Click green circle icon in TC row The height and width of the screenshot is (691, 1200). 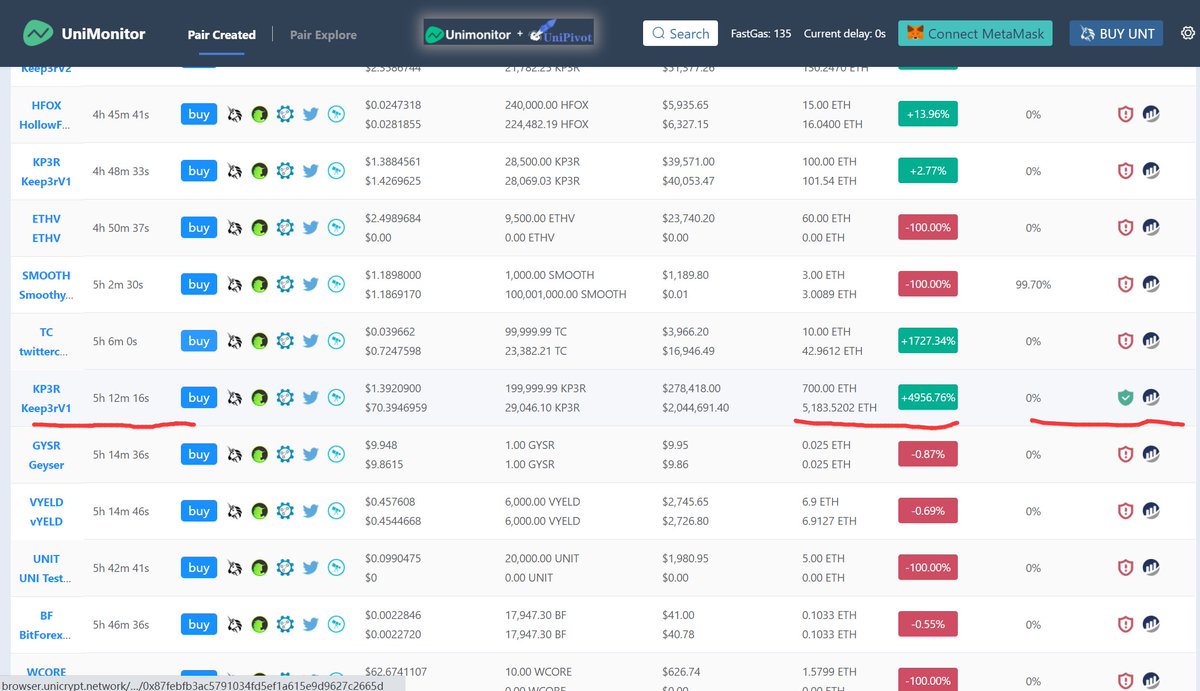point(260,341)
